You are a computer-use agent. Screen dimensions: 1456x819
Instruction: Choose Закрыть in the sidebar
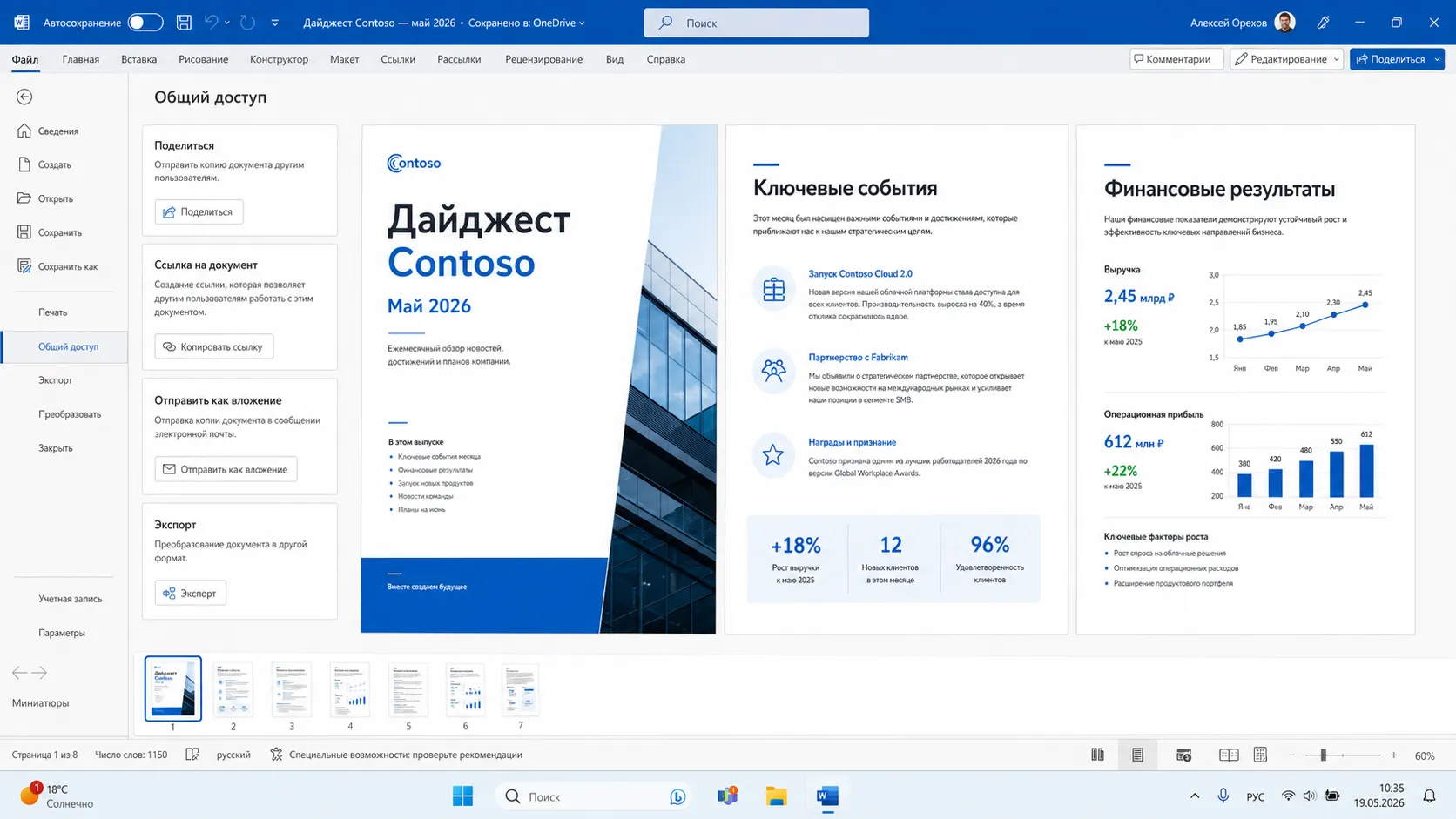click(x=56, y=448)
